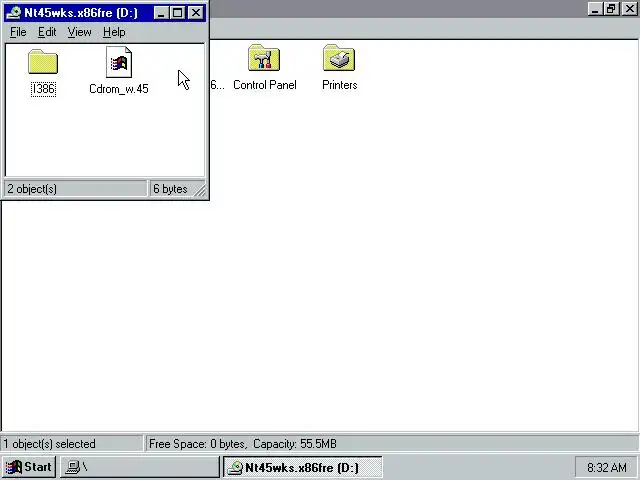The width and height of the screenshot is (640, 480).
Task: Click the '6 bytes' status text
Action: tap(170, 189)
